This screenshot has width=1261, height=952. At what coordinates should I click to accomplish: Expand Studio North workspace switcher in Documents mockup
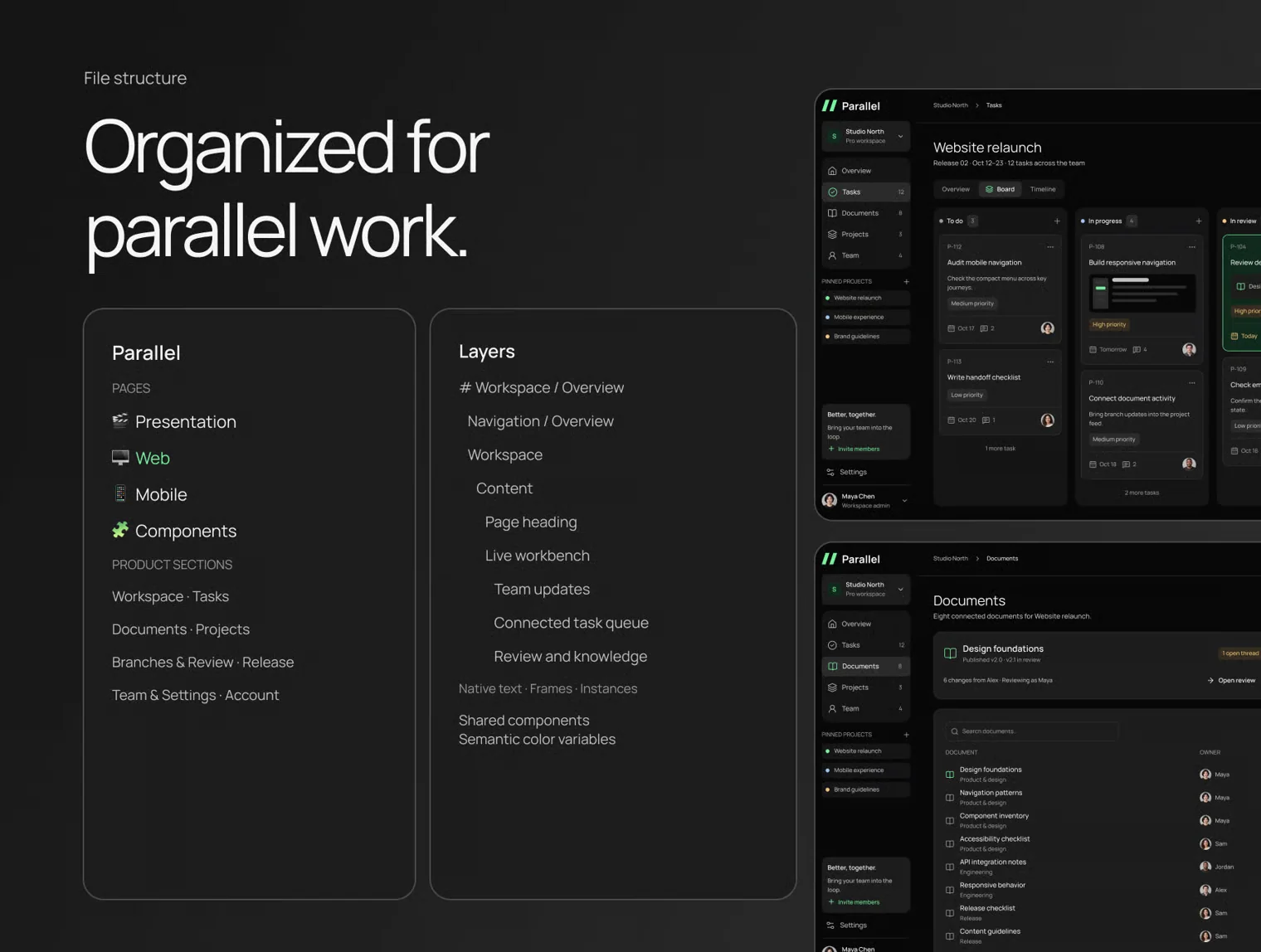(901, 590)
